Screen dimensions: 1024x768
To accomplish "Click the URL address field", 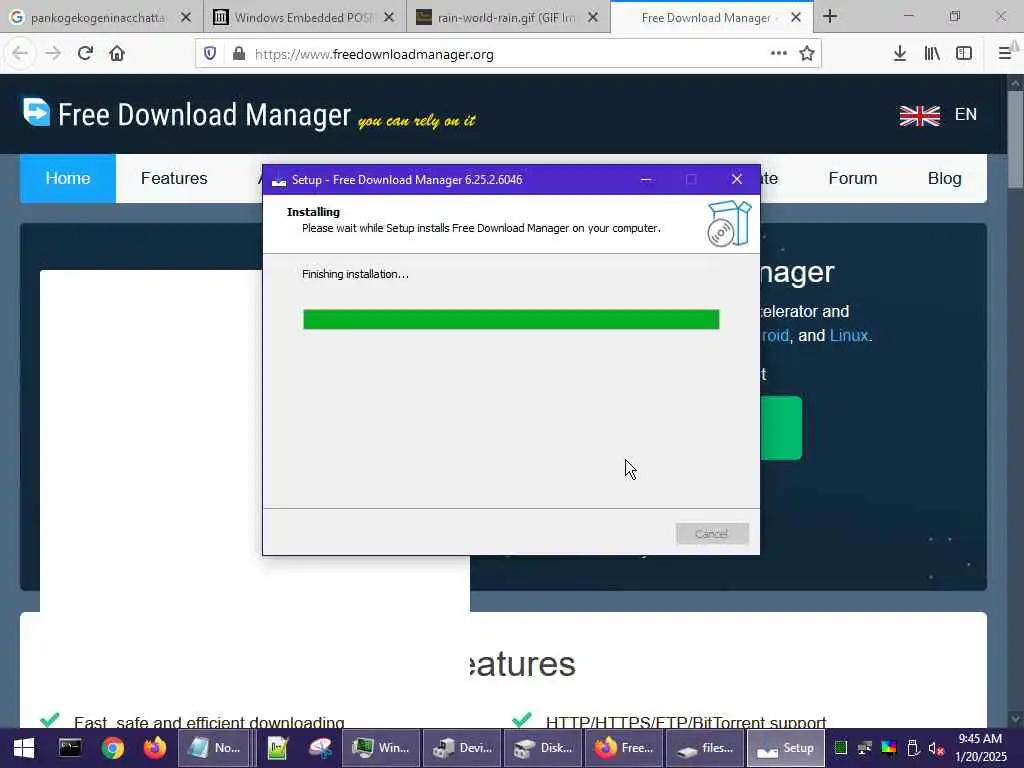I will [x=507, y=54].
